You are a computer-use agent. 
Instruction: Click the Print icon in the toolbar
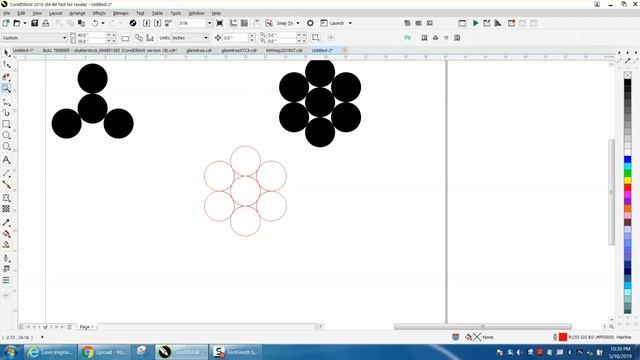(46, 23)
